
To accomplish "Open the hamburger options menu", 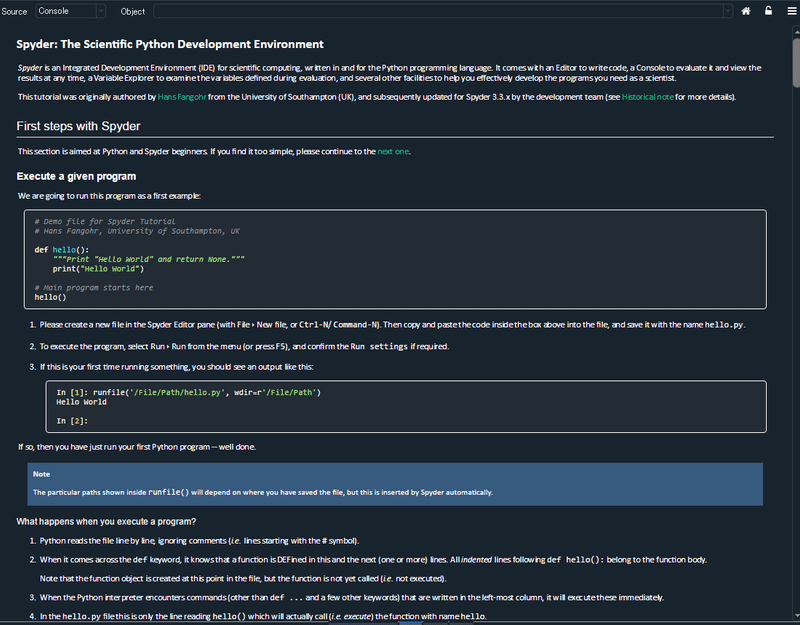I will coord(792,11).
